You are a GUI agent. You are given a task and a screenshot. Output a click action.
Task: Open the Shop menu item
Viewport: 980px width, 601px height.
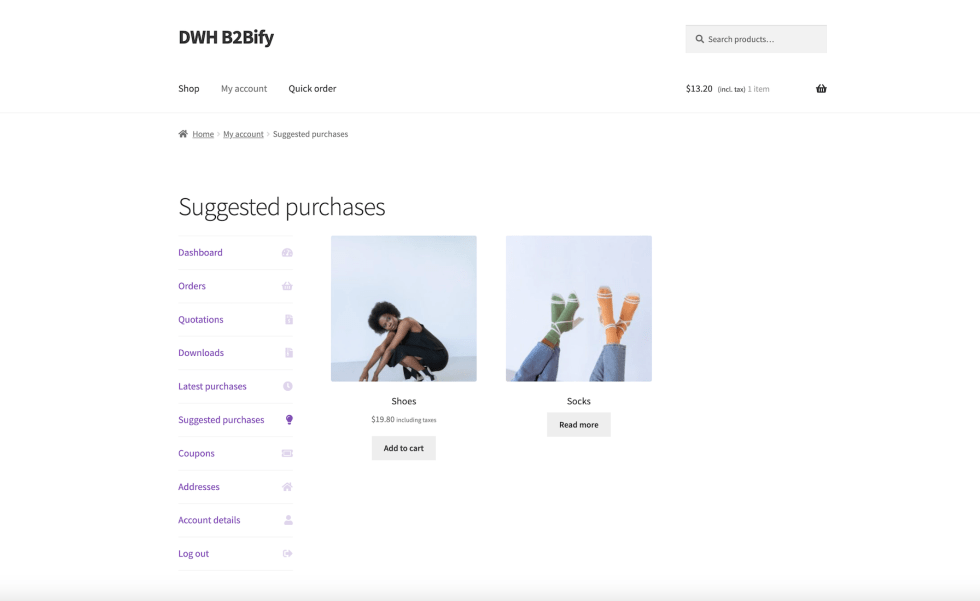tap(189, 89)
